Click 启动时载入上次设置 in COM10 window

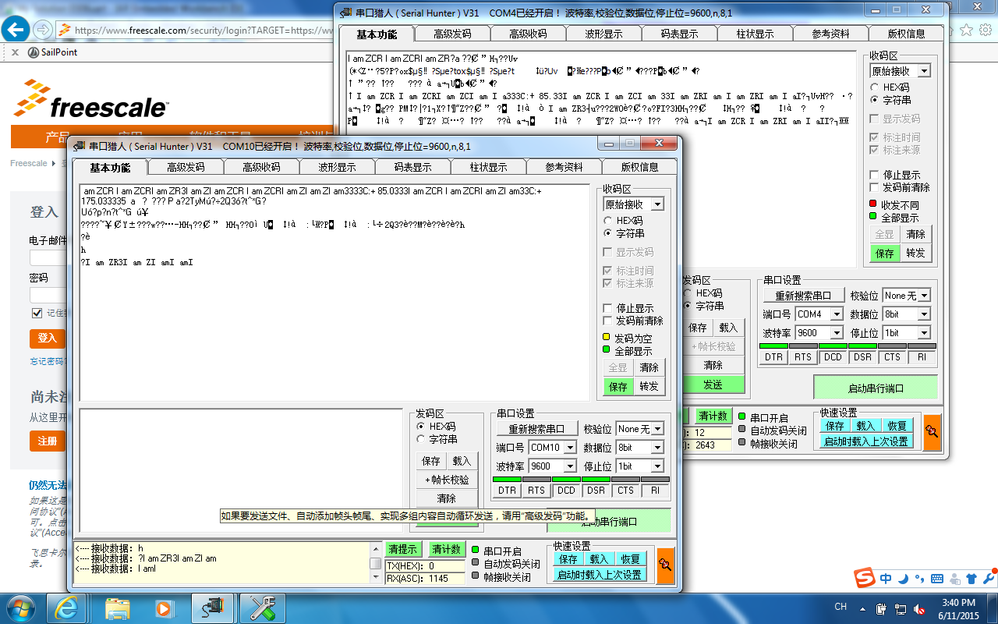[x=598, y=575]
